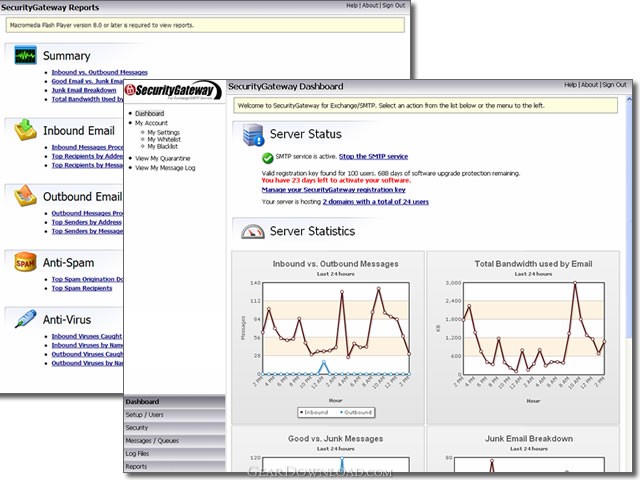Image resolution: width=640 pixels, height=480 pixels.
Task: Switch to Security section
Action: click(x=175, y=428)
